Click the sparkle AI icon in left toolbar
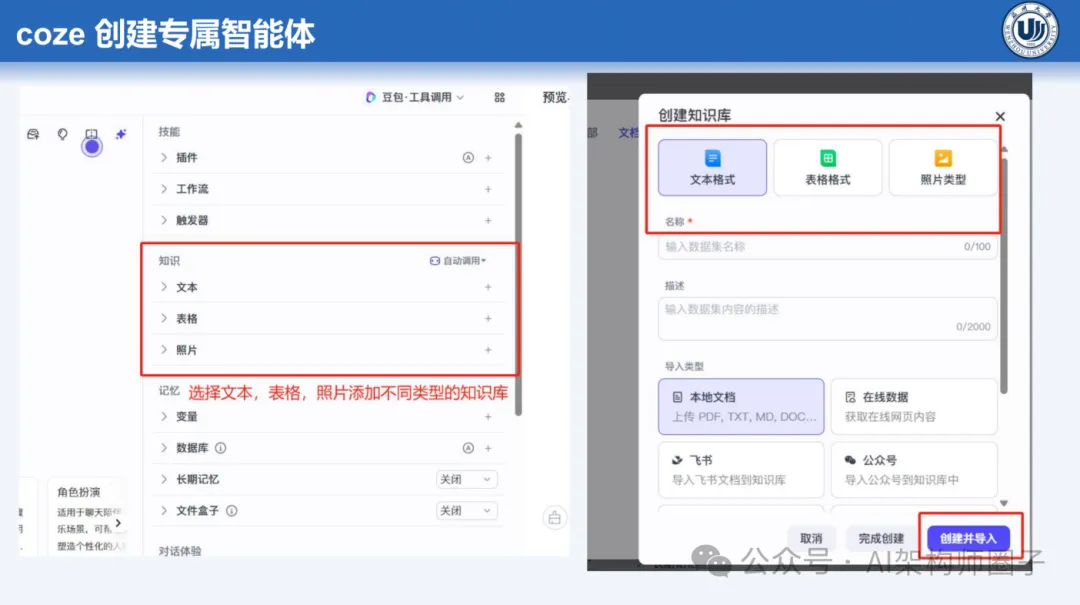Image resolution: width=1080 pixels, height=605 pixels. point(121,134)
